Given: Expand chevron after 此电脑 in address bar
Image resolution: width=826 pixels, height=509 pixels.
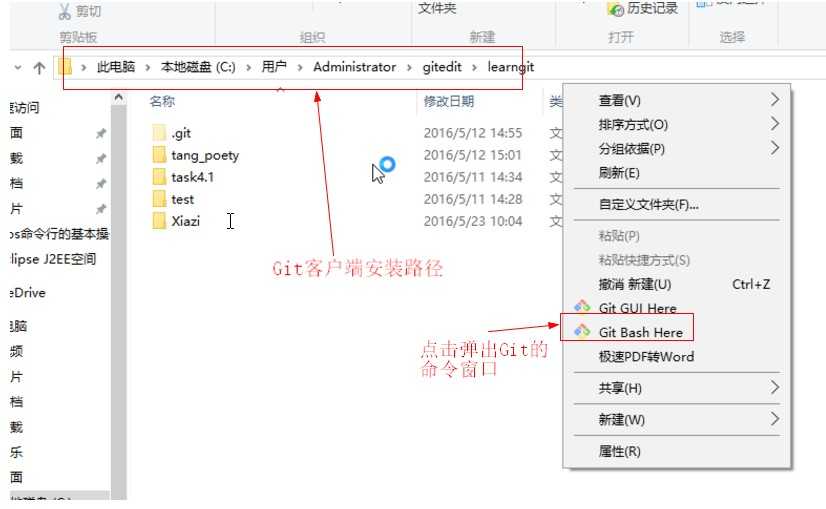Looking at the screenshot, I should 148,67.
